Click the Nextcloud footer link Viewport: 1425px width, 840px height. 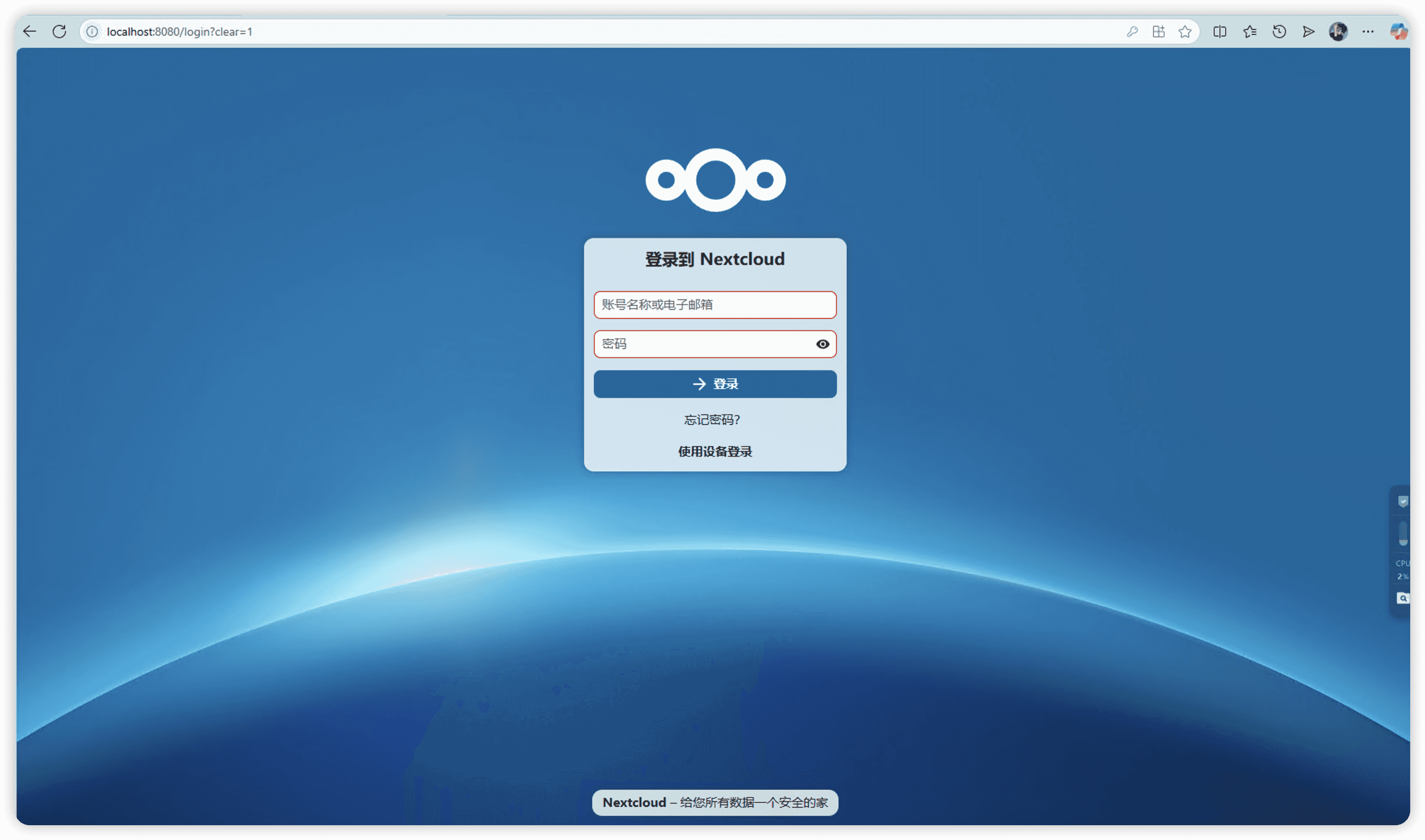click(634, 803)
